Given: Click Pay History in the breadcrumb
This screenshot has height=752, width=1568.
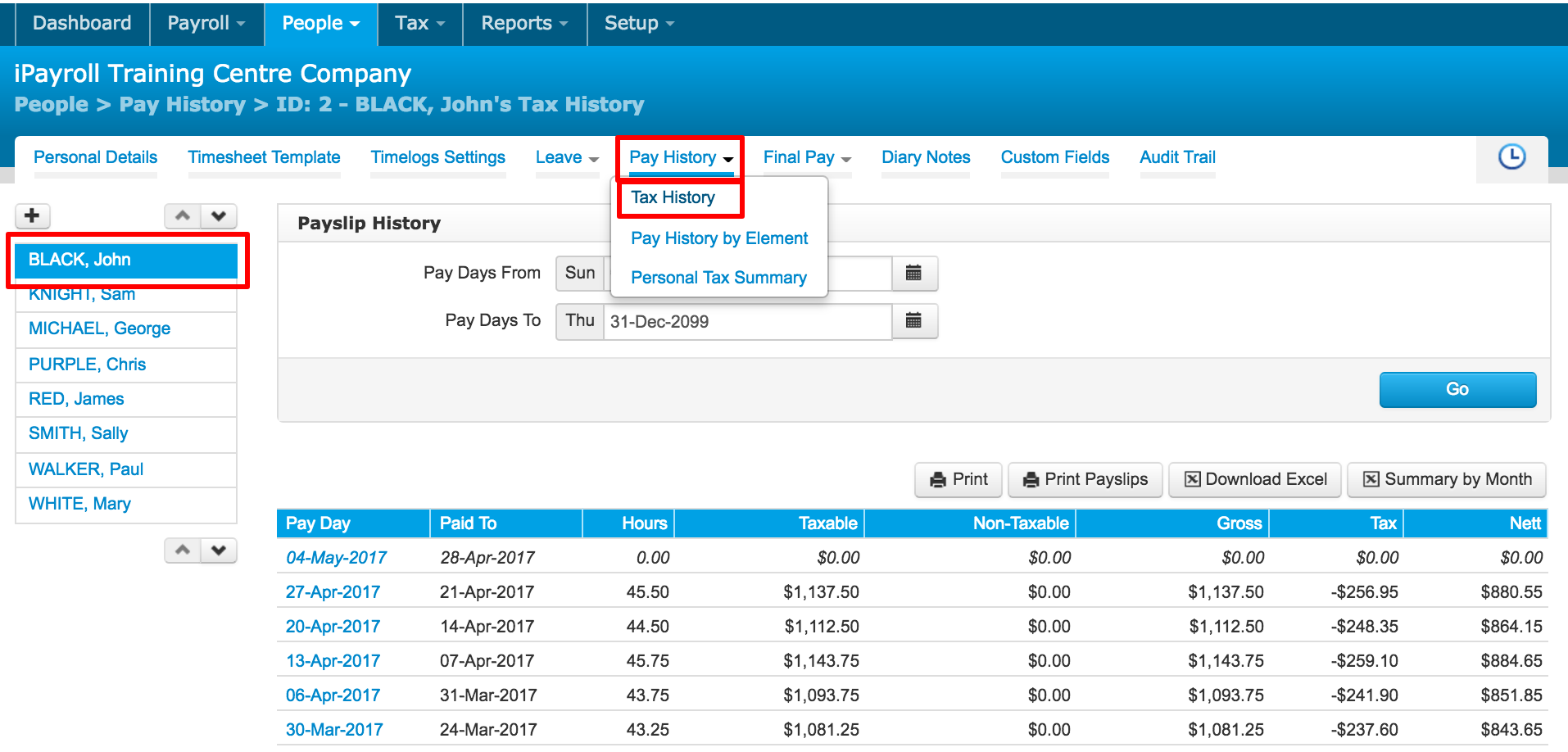Looking at the screenshot, I should click(x=182, y=105).
